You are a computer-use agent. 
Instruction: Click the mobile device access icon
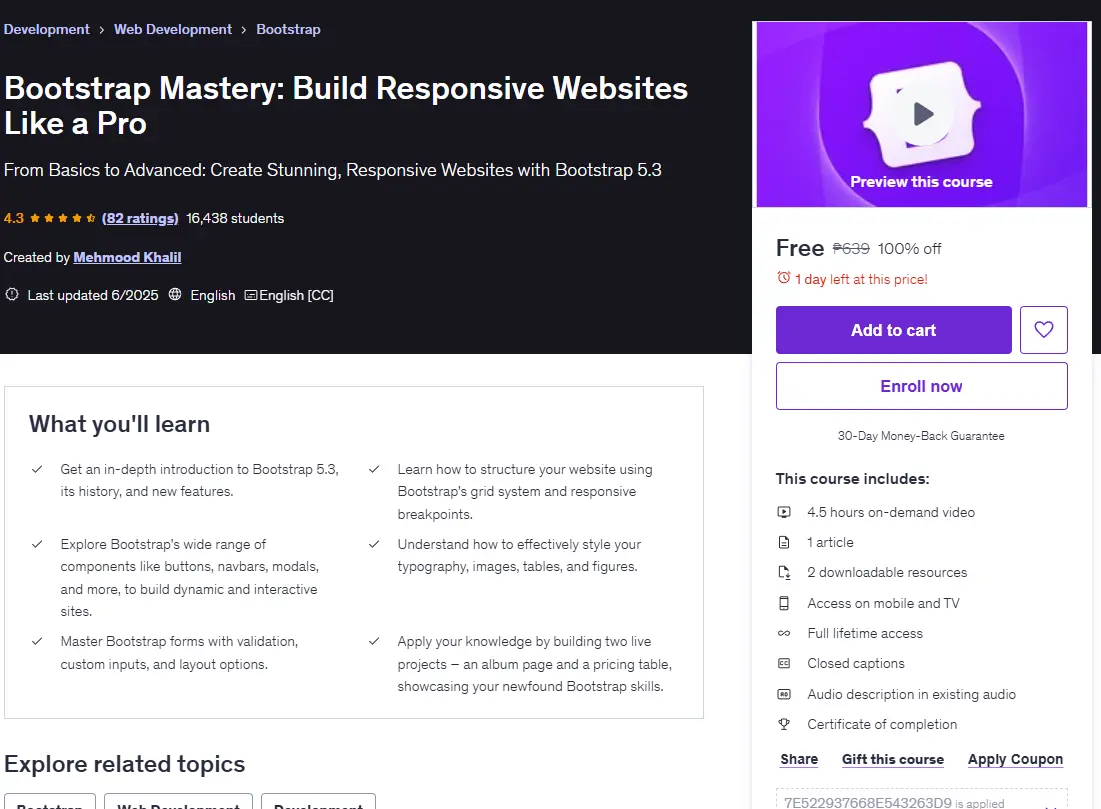click(784, 603)
